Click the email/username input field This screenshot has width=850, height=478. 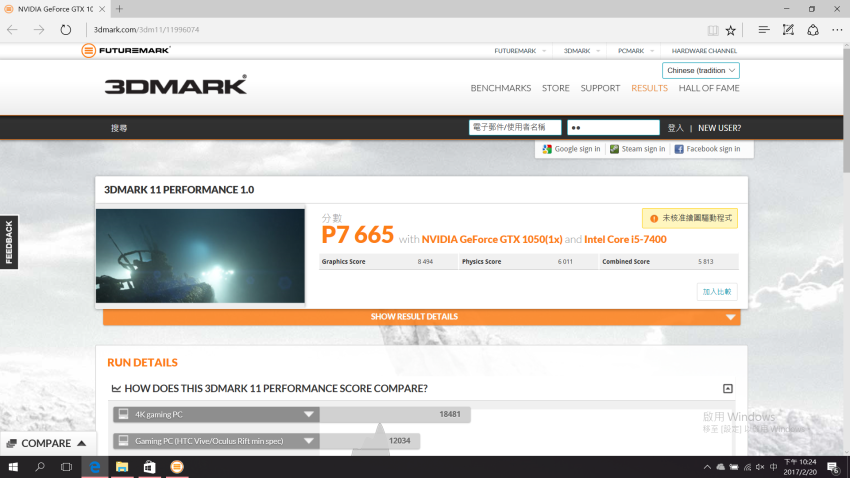(x=515, y=127)
